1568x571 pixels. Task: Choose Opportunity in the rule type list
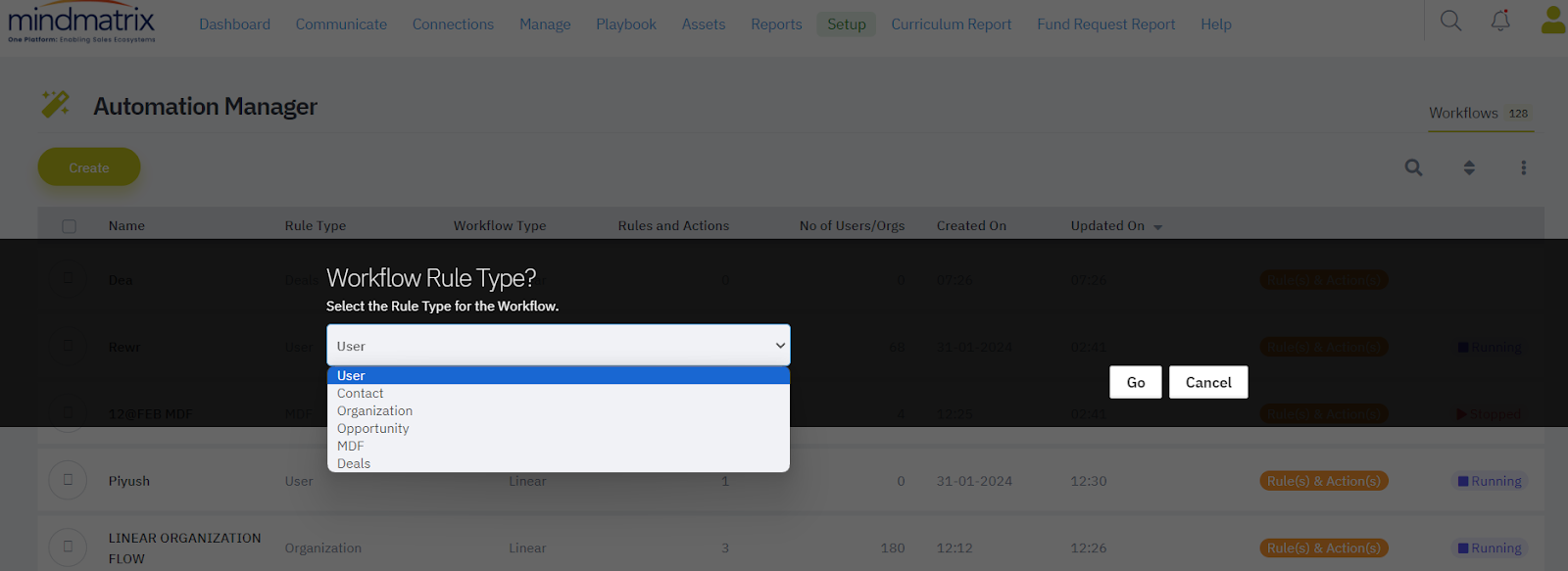558,428
